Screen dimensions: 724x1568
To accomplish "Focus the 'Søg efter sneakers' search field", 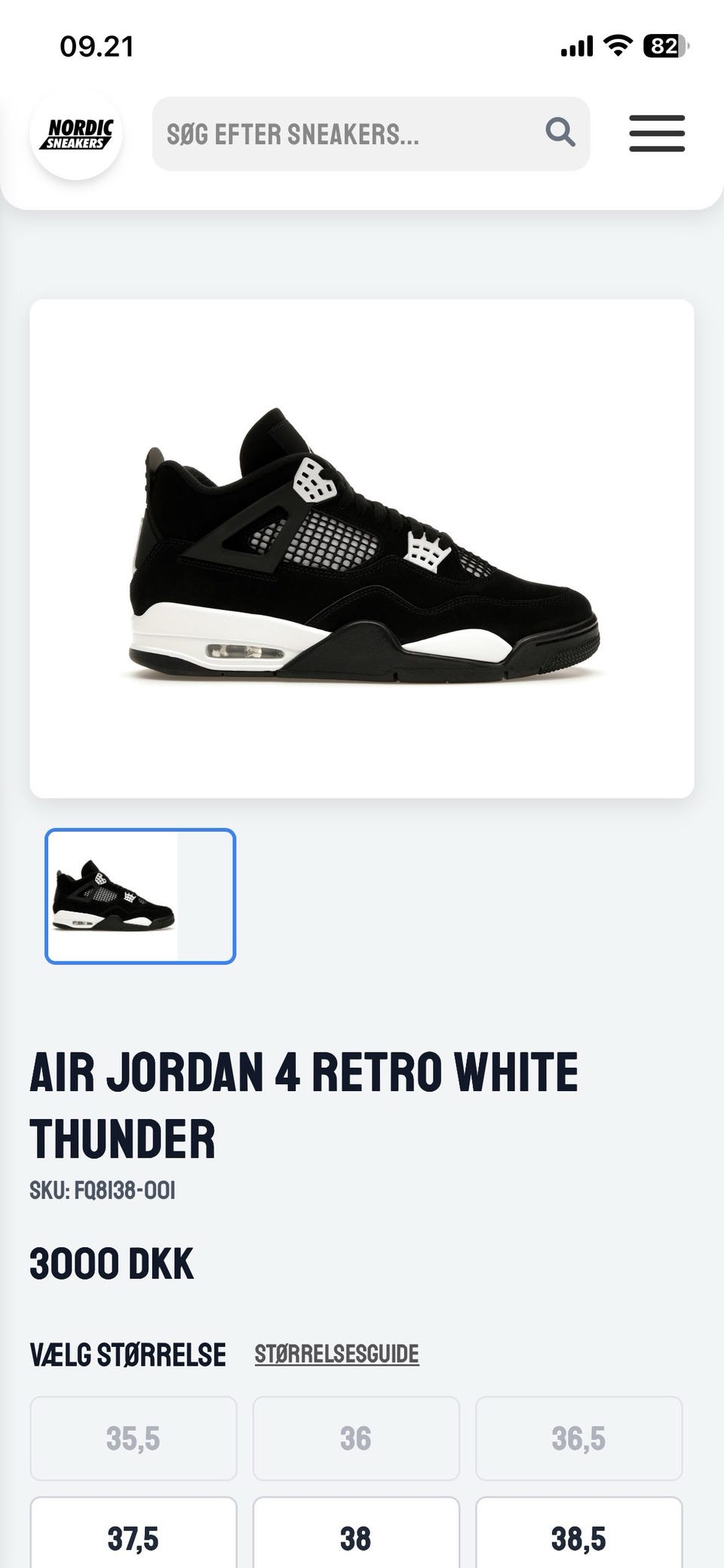I will coord(371,134).
